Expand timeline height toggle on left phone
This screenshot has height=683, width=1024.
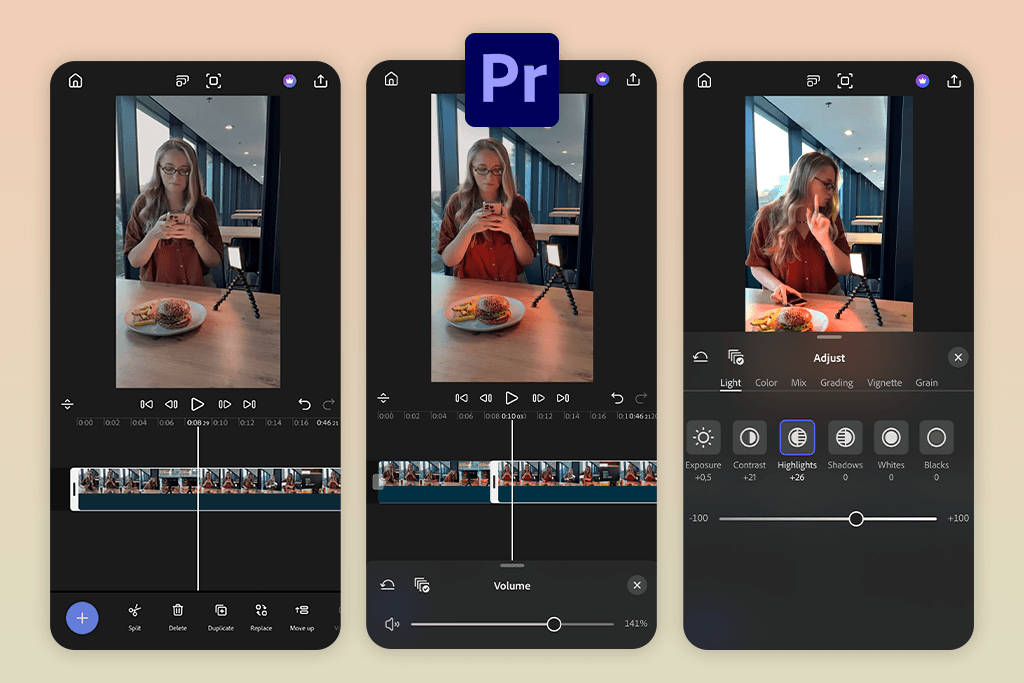67,404
